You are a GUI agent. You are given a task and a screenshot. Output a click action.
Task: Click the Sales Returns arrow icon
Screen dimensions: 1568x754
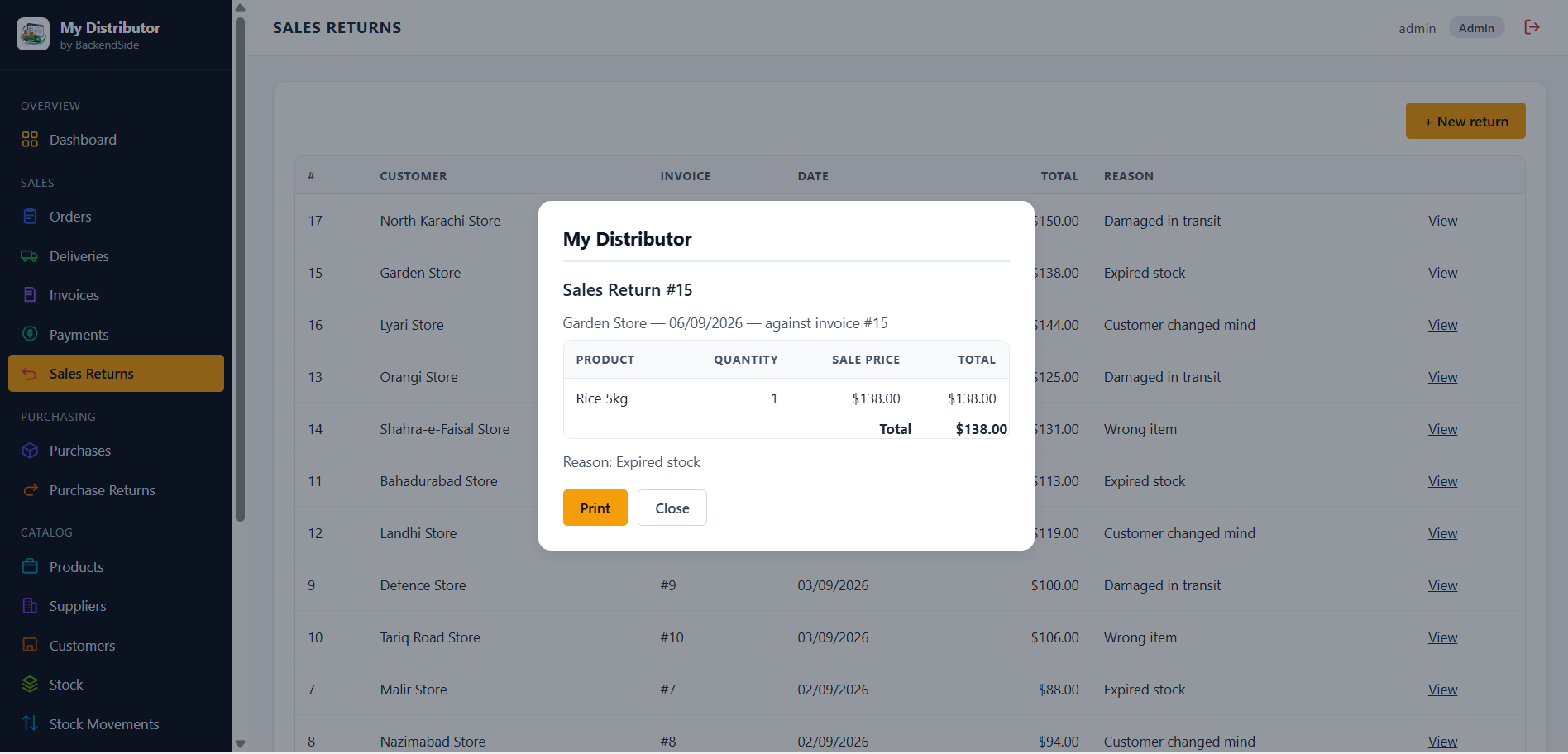click(x=30, y=374)
